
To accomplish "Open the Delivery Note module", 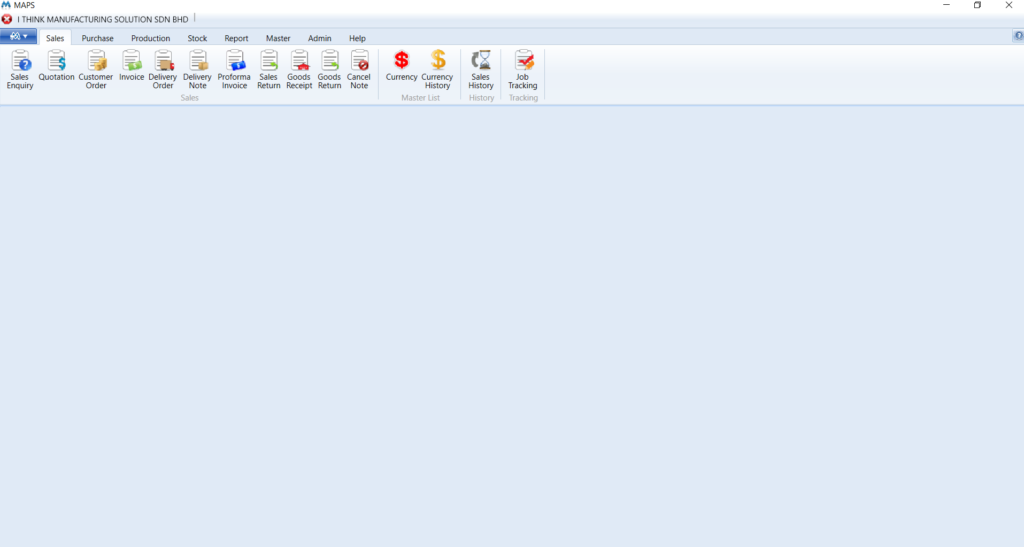I will pos(197,70).
